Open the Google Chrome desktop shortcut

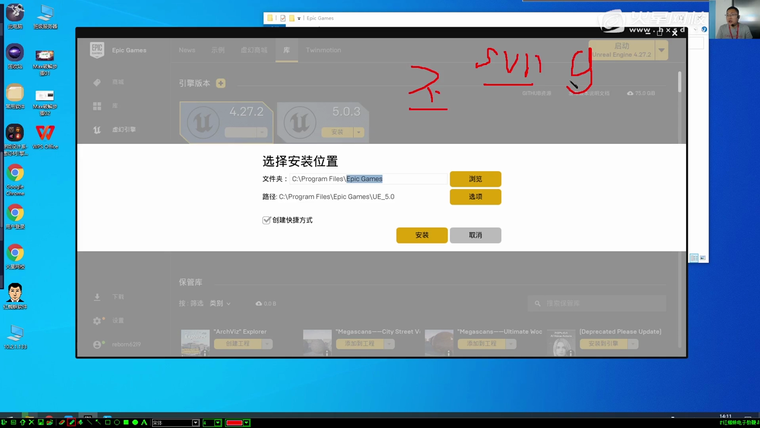(x=15, y=175)
